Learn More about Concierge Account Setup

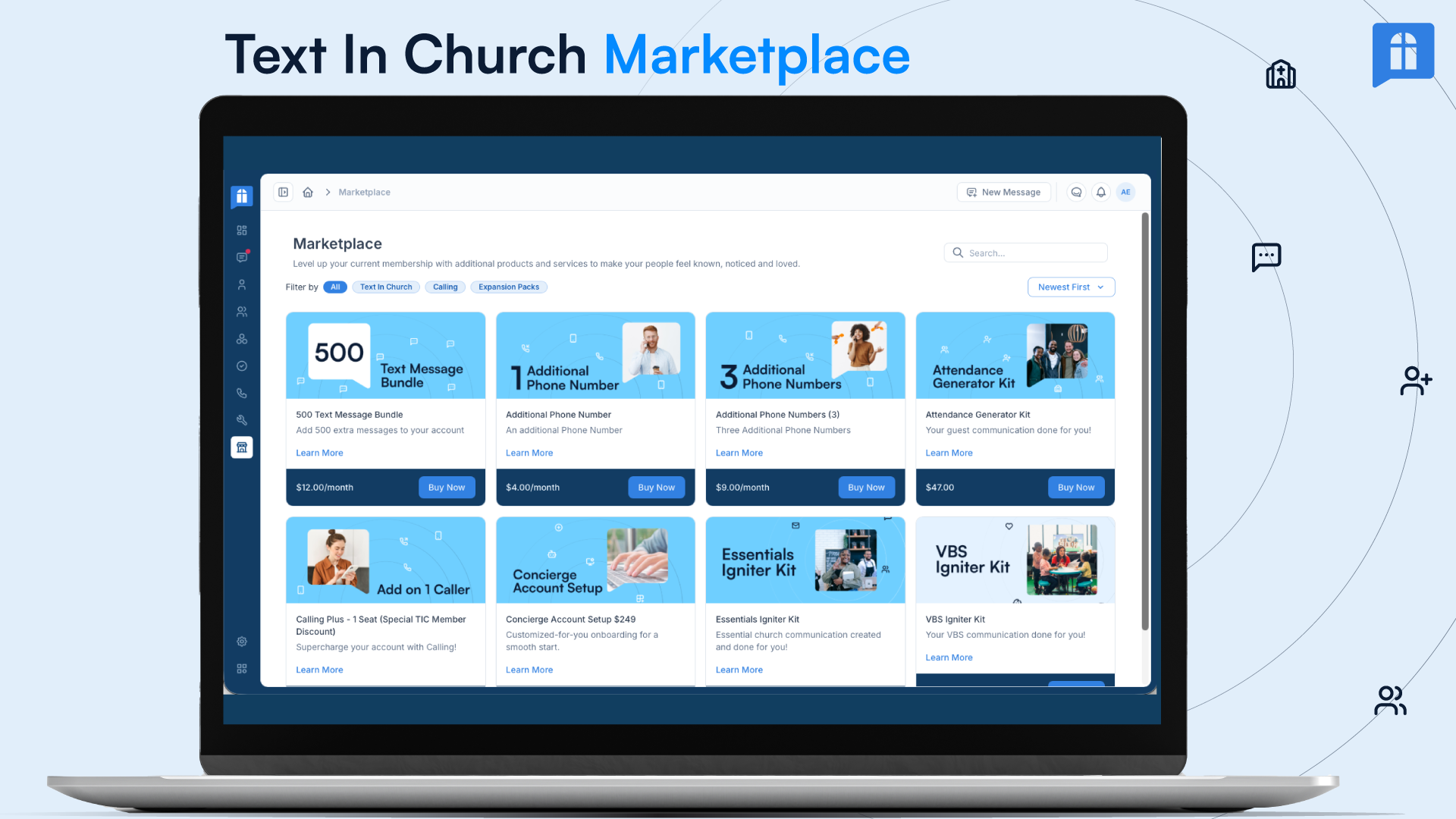[529, 670]
